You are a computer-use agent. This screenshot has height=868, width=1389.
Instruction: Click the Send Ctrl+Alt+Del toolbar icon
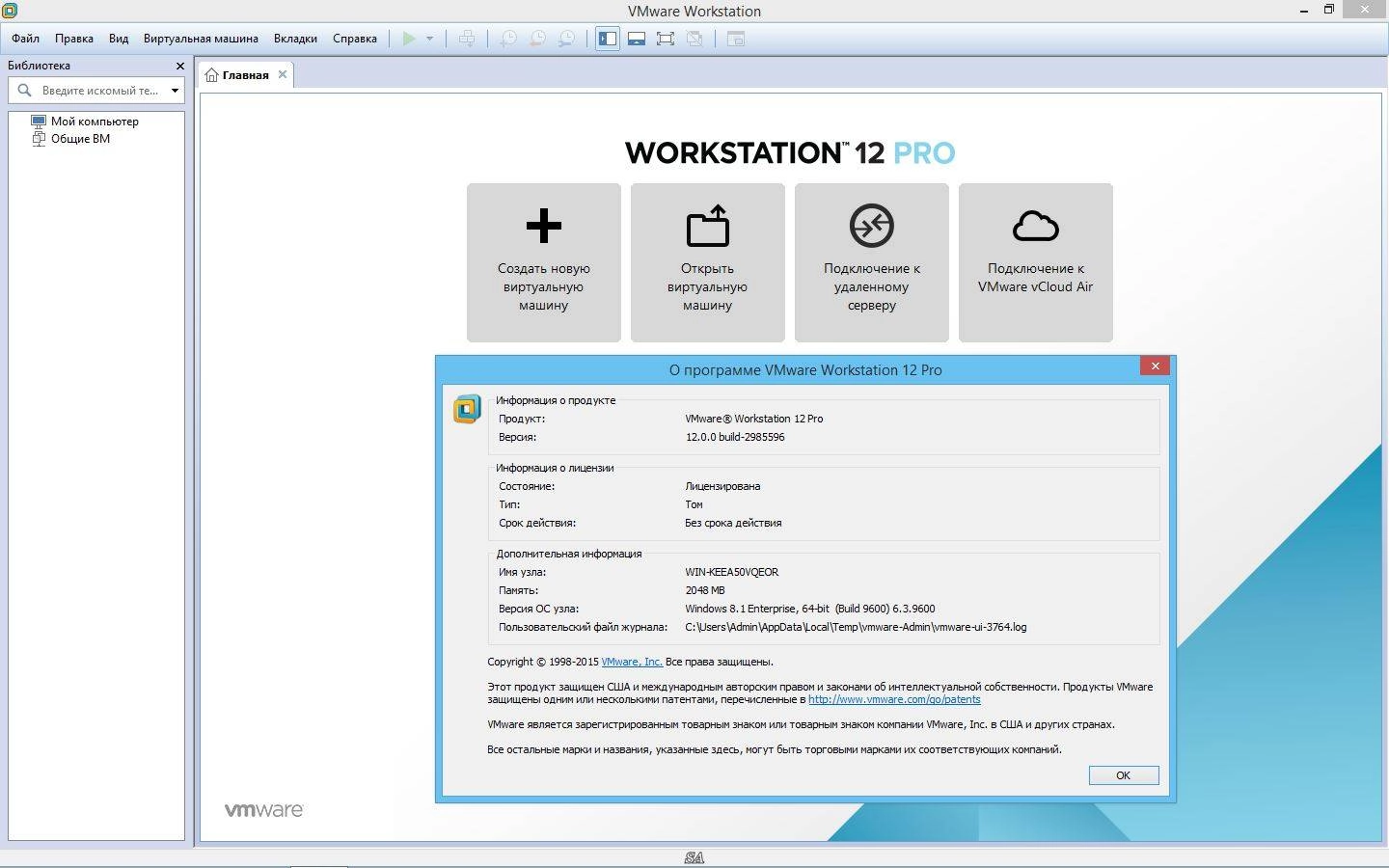[467, 39]
